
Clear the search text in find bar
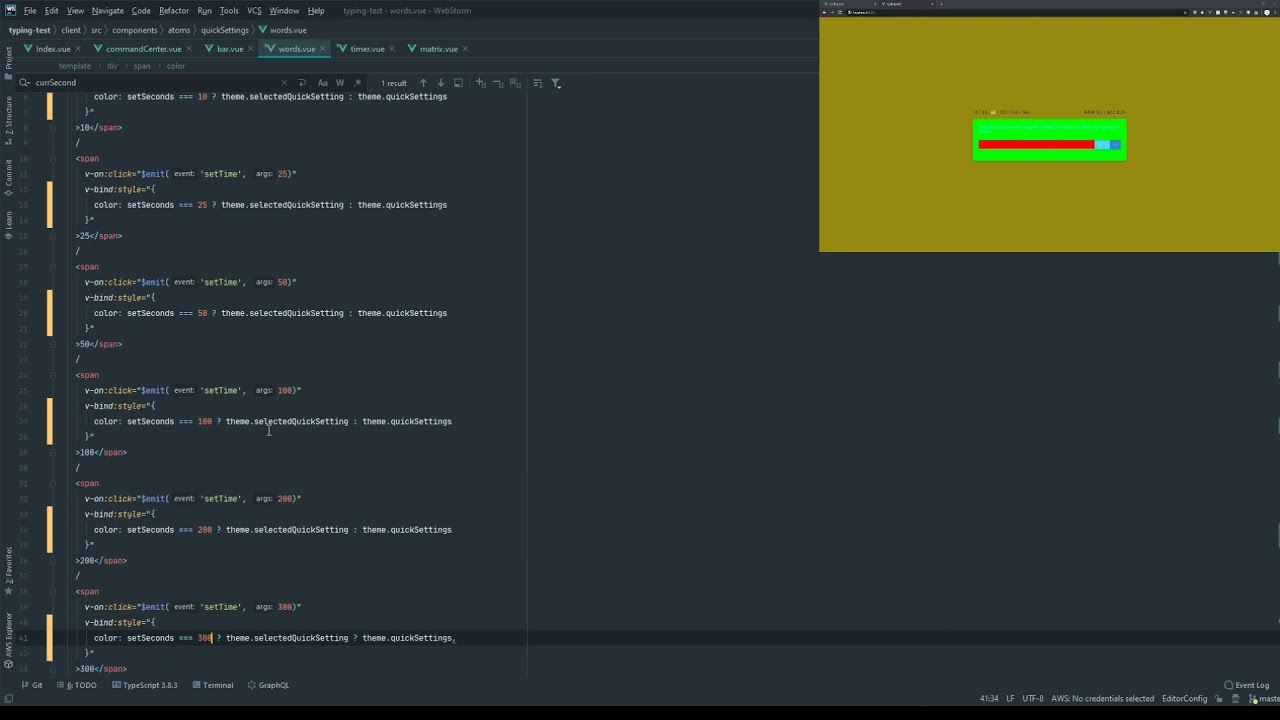pyautogui.click(x=284, y=83)
